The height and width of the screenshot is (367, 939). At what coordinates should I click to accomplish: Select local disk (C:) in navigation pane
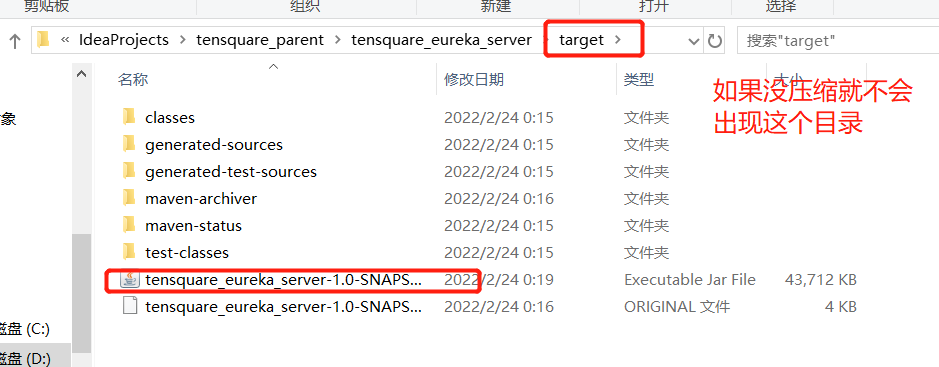point(25,329)
